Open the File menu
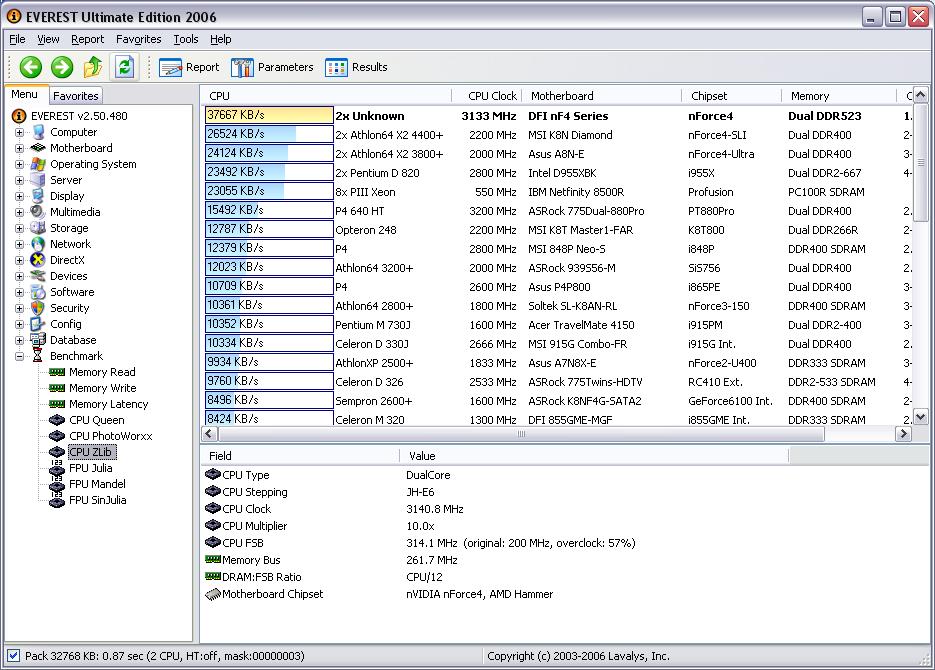 pyautogui.click(x=17, y=39)
